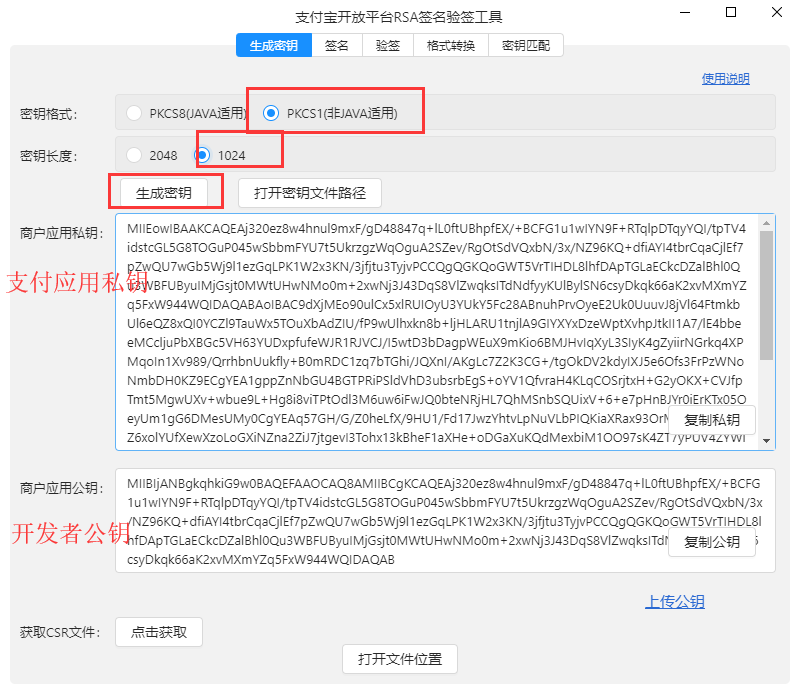Select 1024 key length option
Image resolution: width=800 pixels, height=700 pixels.
[x=203, y=155]
